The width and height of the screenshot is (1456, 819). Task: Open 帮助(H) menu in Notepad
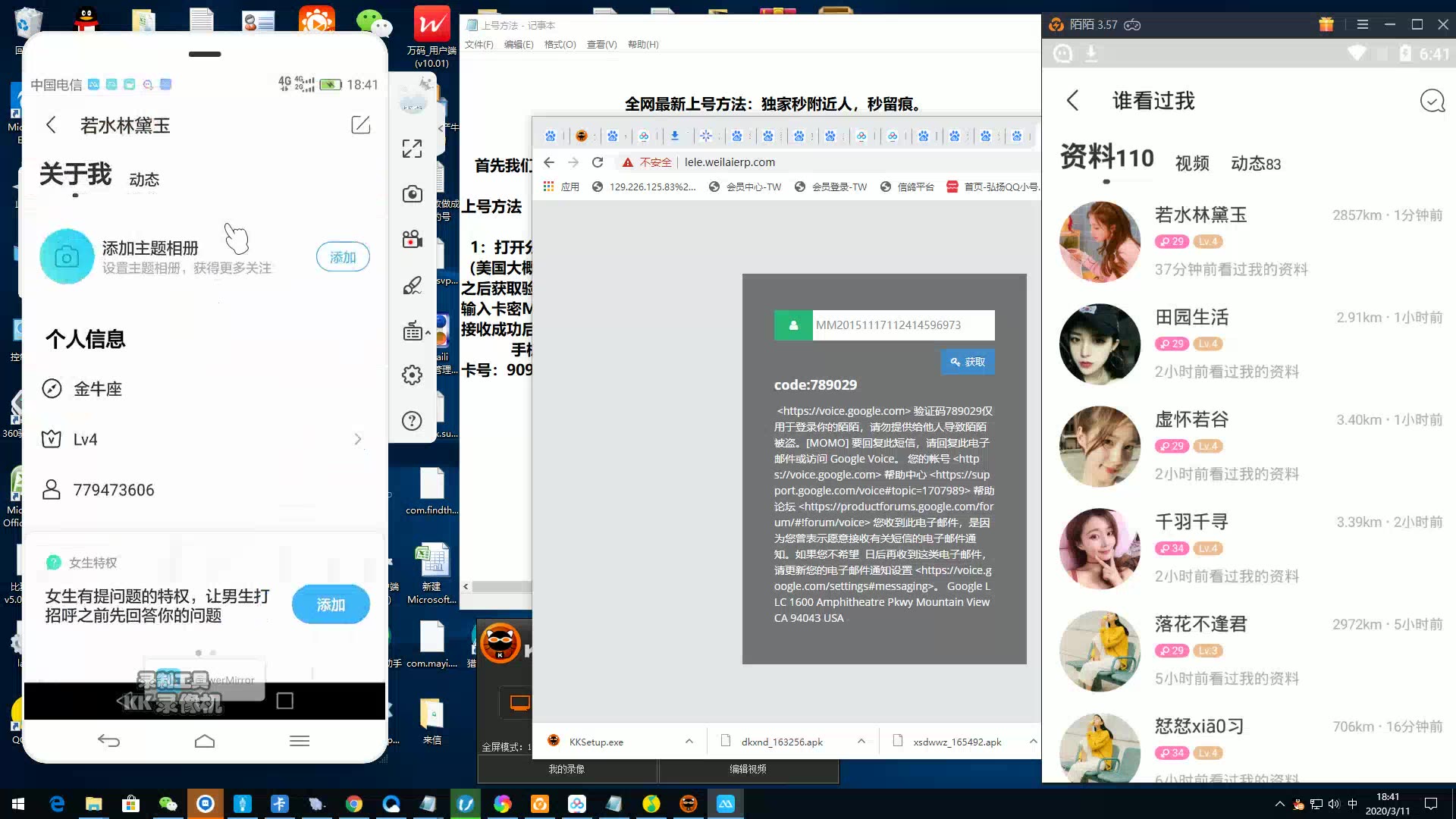point(643,45)
